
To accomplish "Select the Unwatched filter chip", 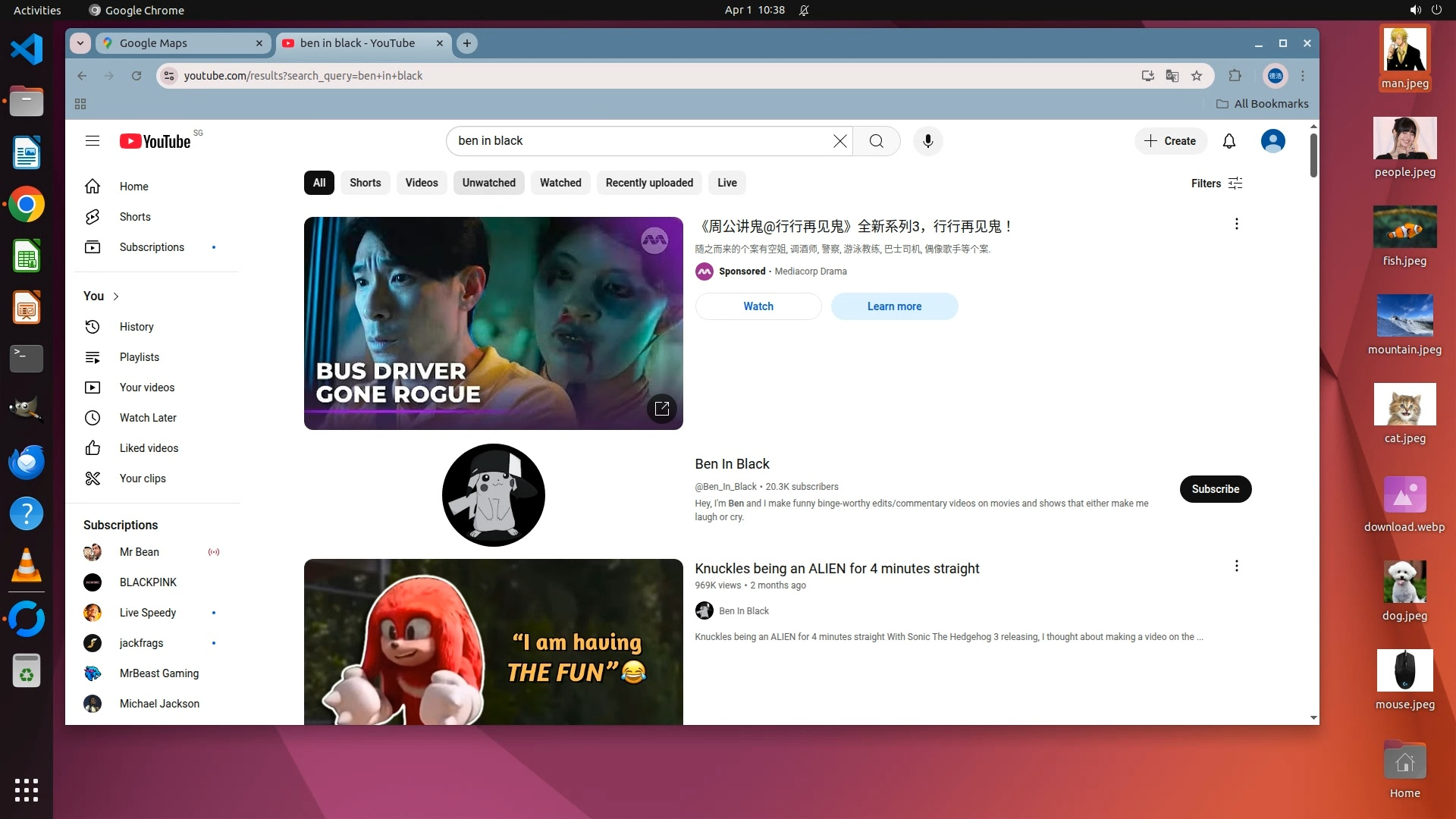I will (x=488, y=183).
